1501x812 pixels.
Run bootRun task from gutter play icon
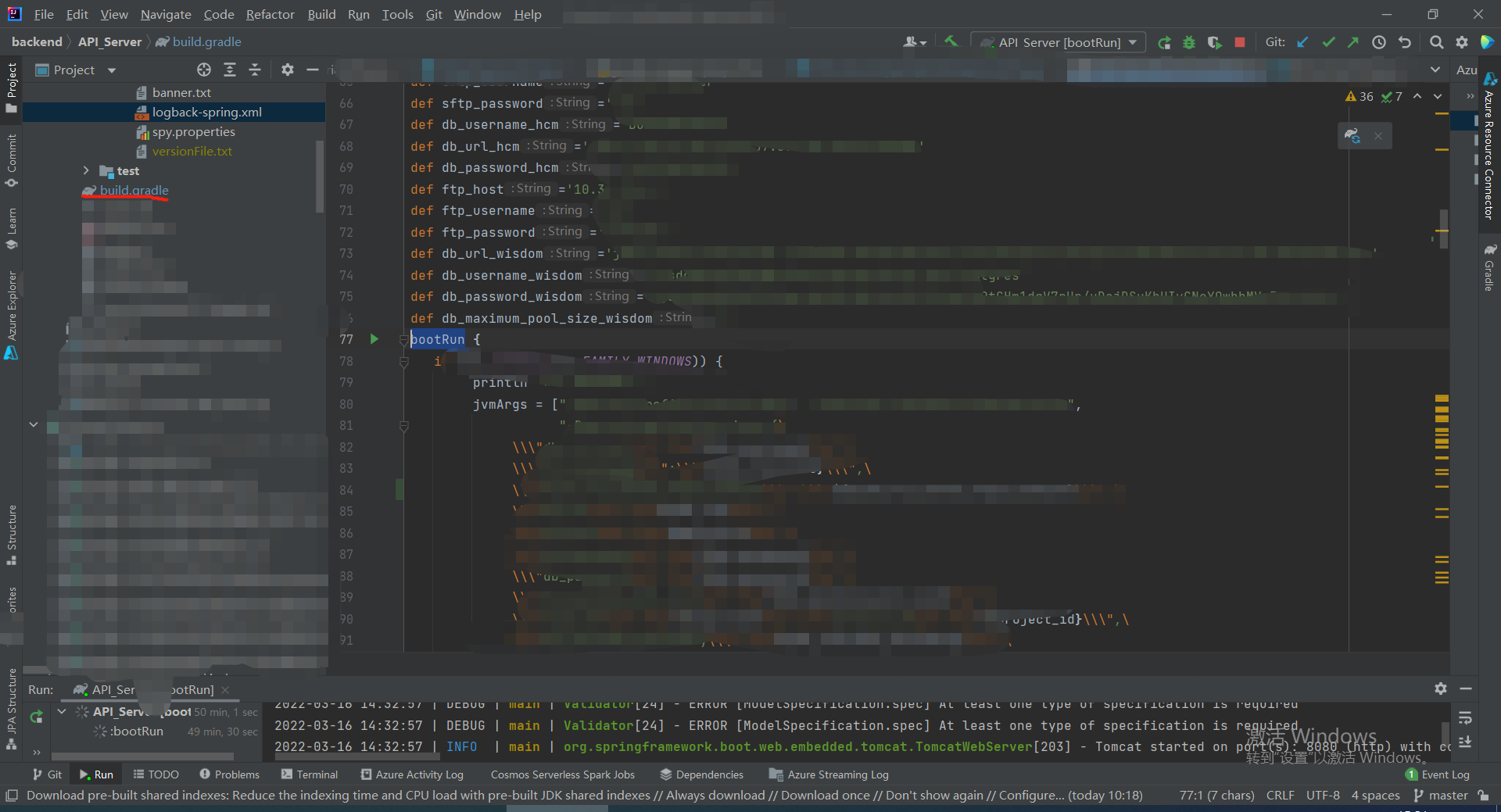click(x=374, y=338)
